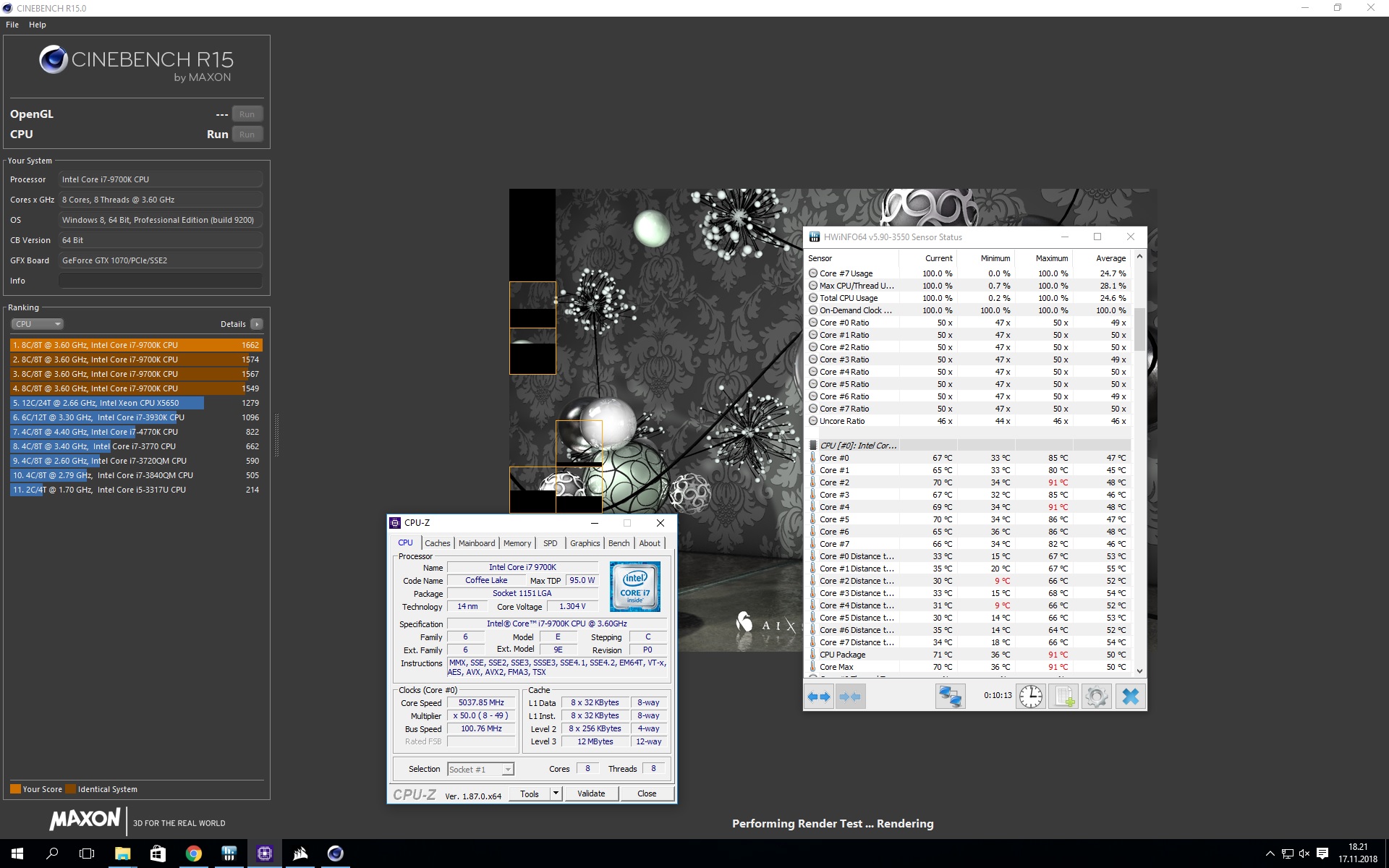
Task: Open HWiNFO sensor settings gear icon
Action: 1097,697
